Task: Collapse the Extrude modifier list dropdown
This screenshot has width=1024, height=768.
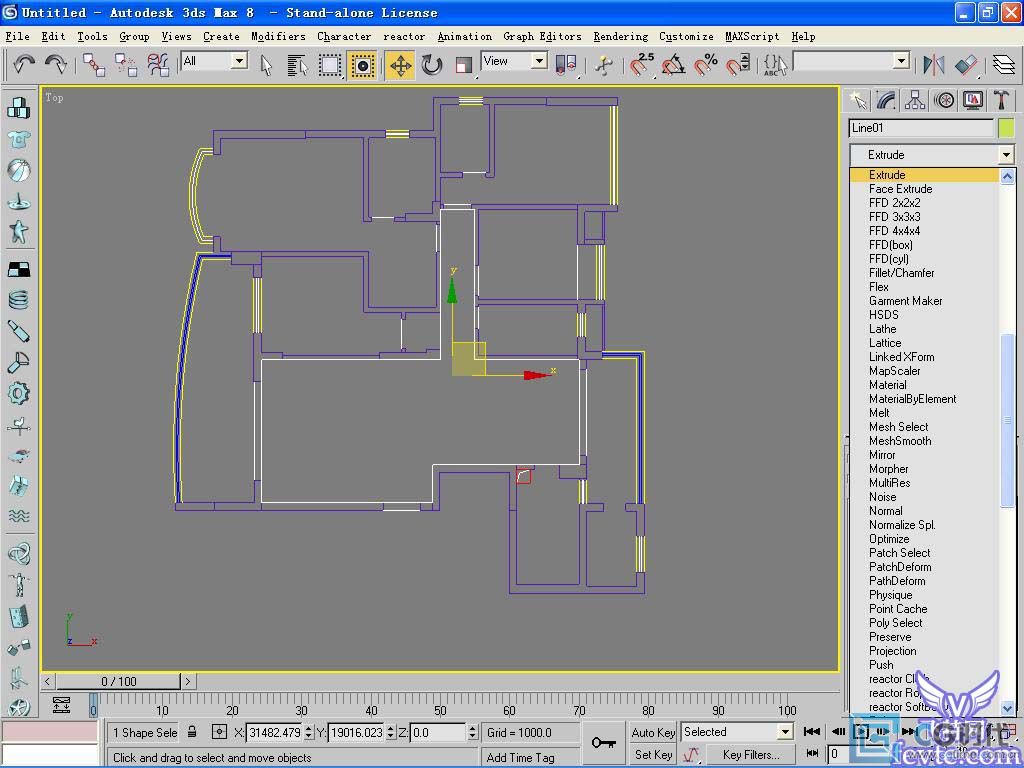Action: [1006, 155]
